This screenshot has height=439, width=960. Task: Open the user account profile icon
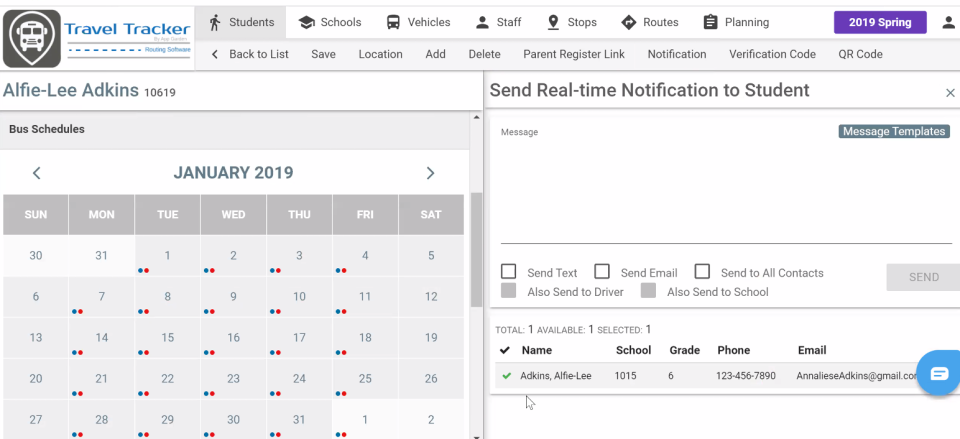pos(948,23)
